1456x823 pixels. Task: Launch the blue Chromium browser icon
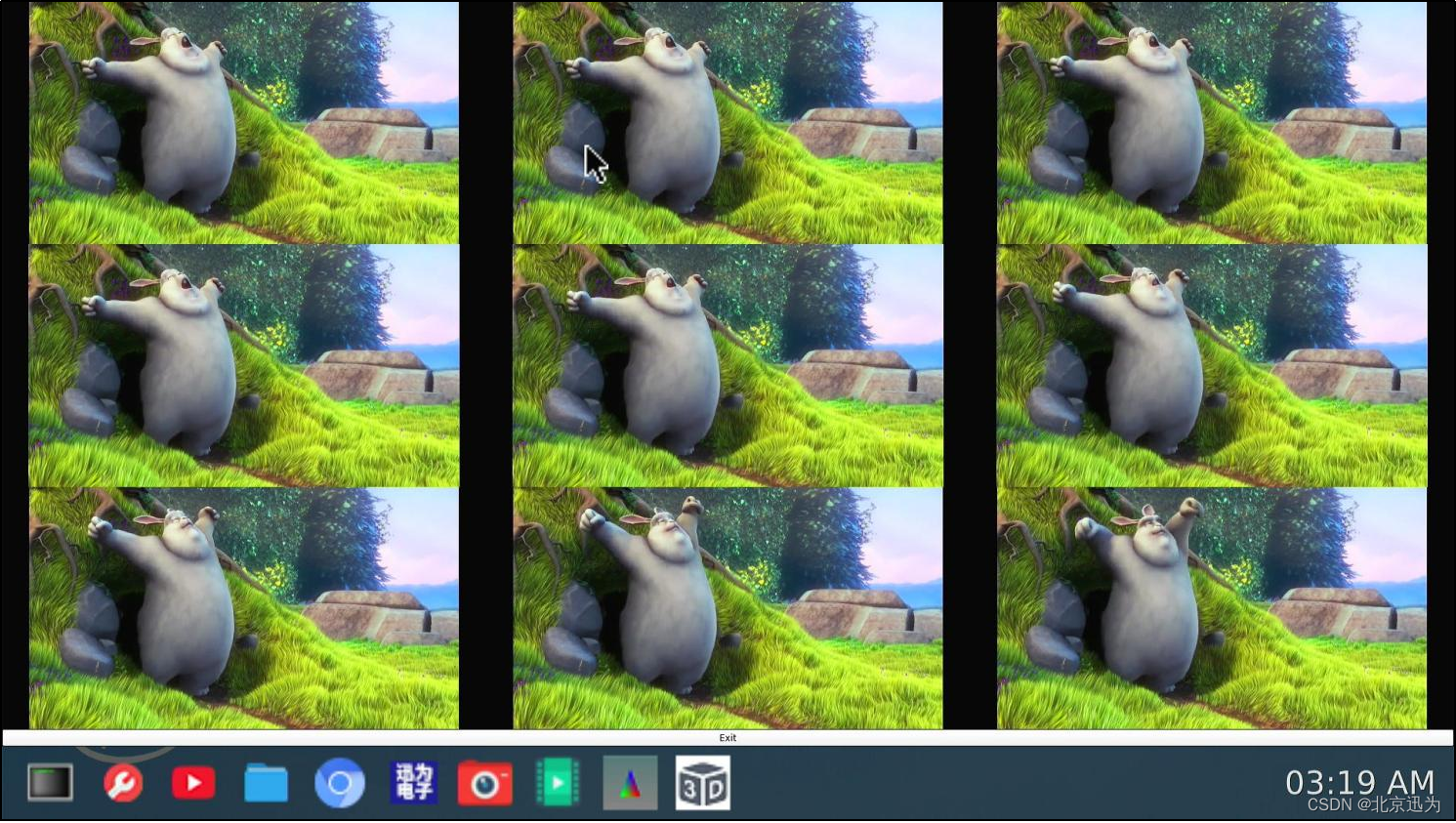click(x=340, y=783)
